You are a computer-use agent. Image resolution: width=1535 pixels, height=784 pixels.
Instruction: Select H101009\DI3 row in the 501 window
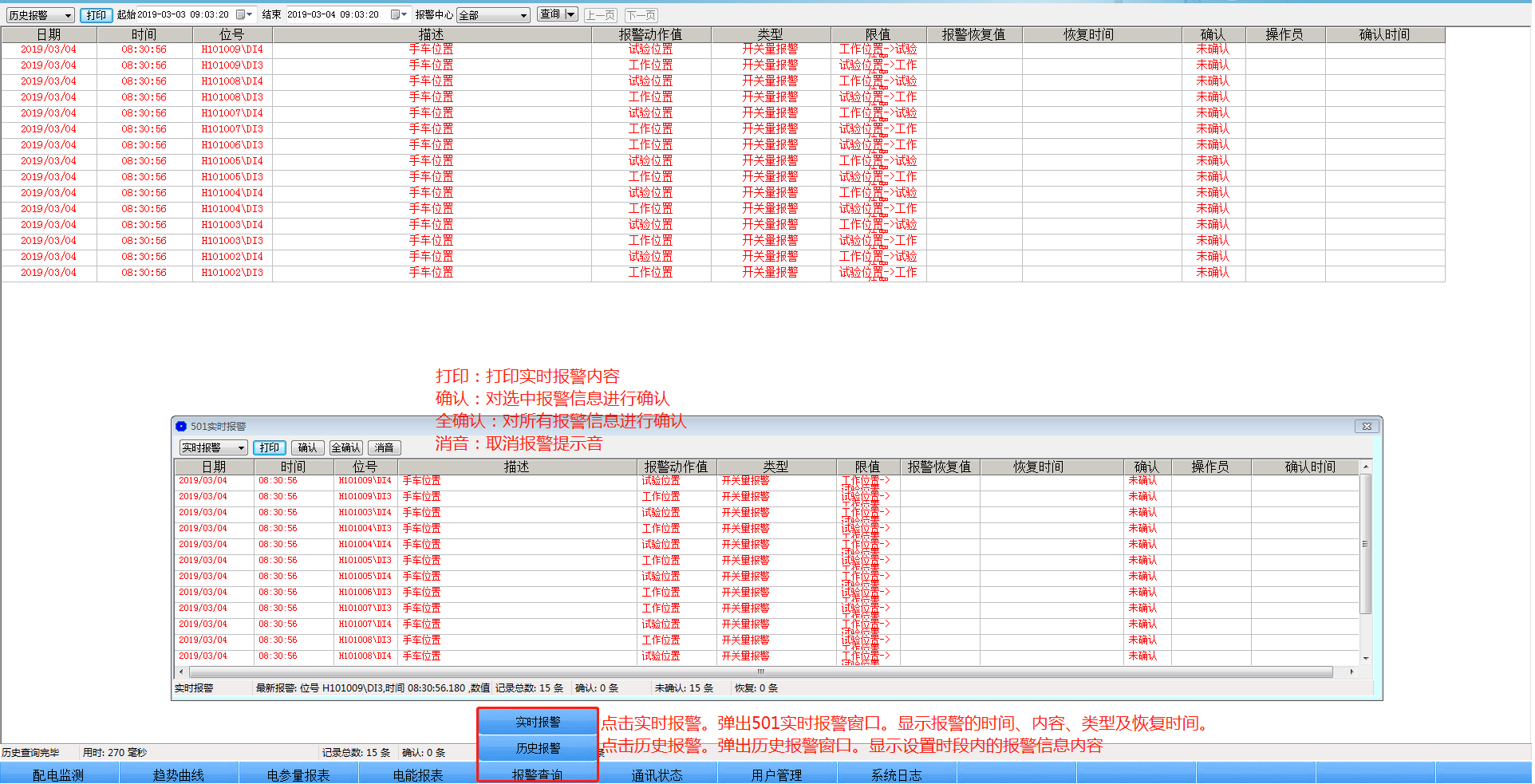(767, 497)
